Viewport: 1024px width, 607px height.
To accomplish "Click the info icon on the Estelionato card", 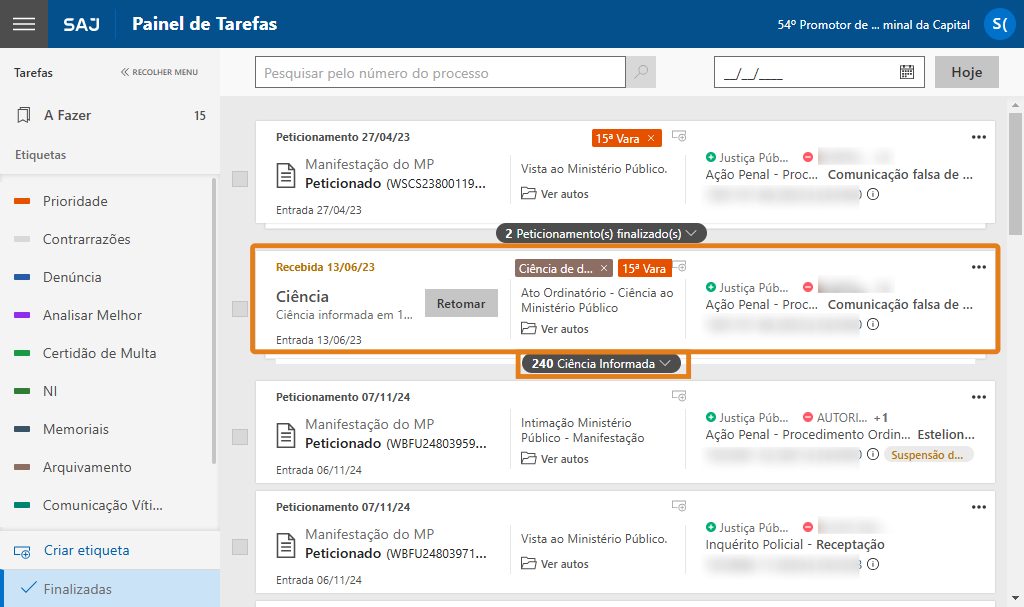I will 875,454.
